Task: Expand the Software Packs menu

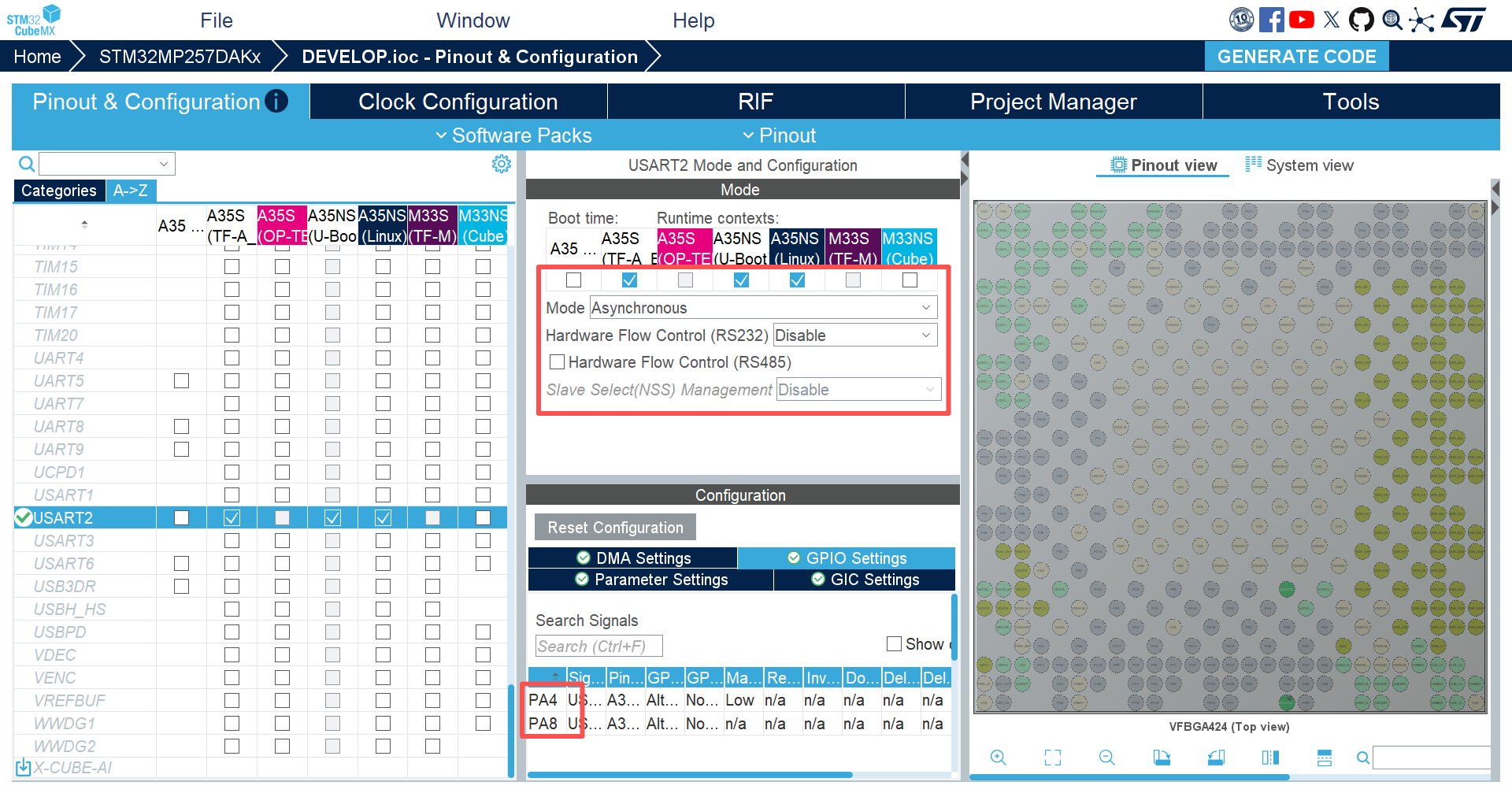Action: (x=513, y=135)
